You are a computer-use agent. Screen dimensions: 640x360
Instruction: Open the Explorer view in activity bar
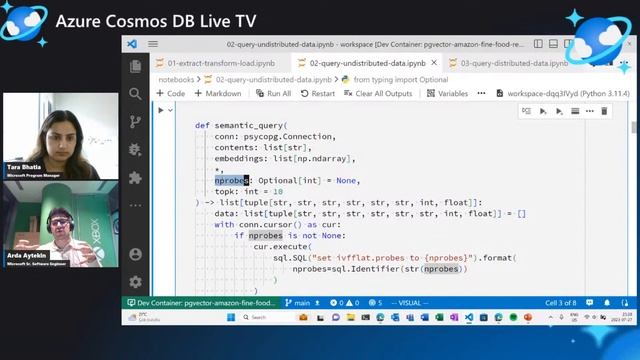coord(136,66)
